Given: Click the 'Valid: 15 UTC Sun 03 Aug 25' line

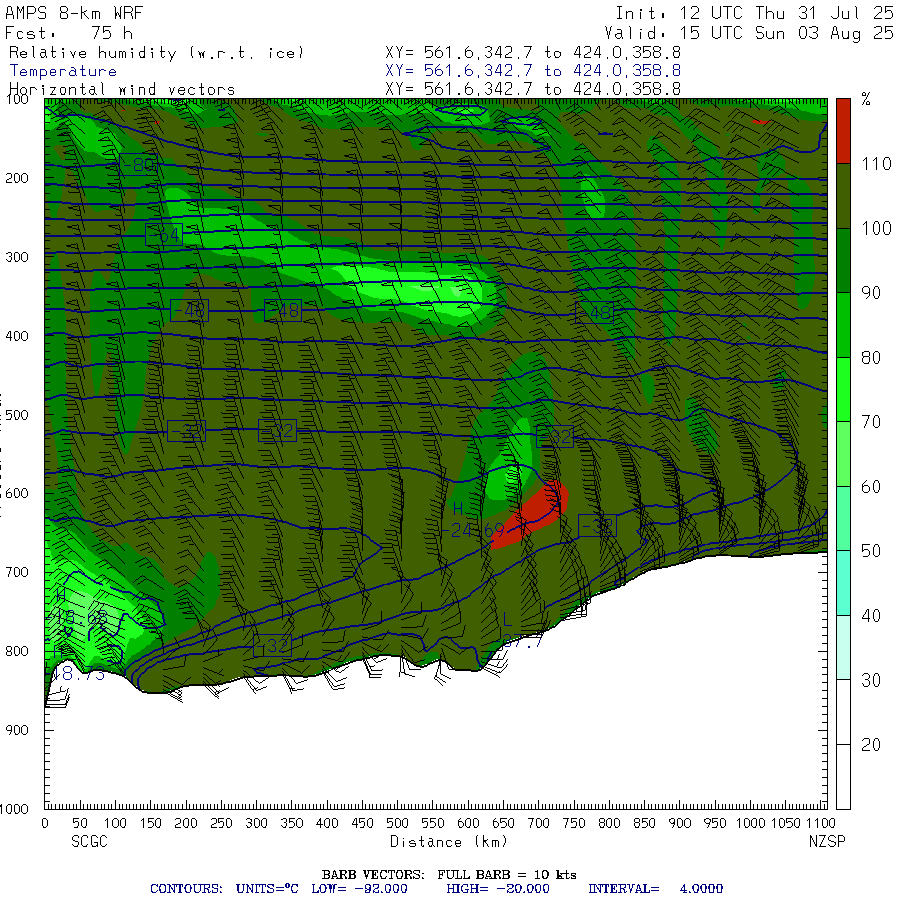Looking at the screenshot, I should tap(748, 33).
